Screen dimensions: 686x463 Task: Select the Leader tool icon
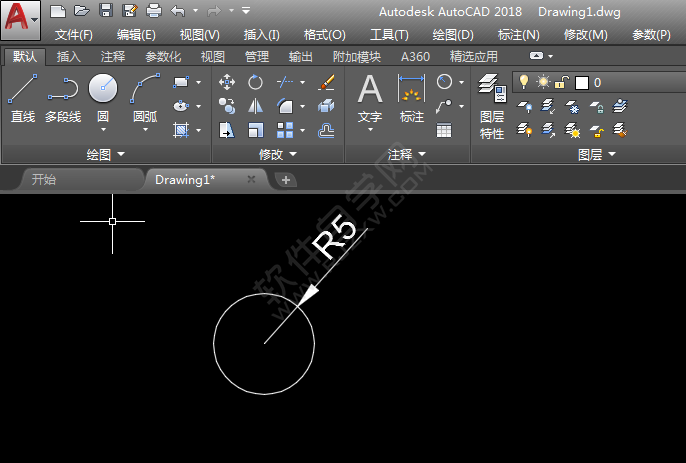coord(444,106)
